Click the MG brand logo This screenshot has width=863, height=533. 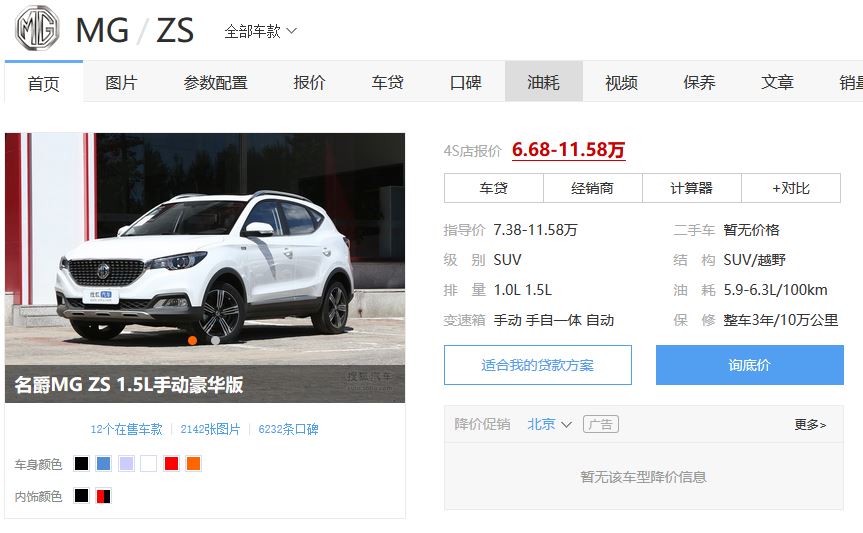pyautogui.click(x=37, y=28)
